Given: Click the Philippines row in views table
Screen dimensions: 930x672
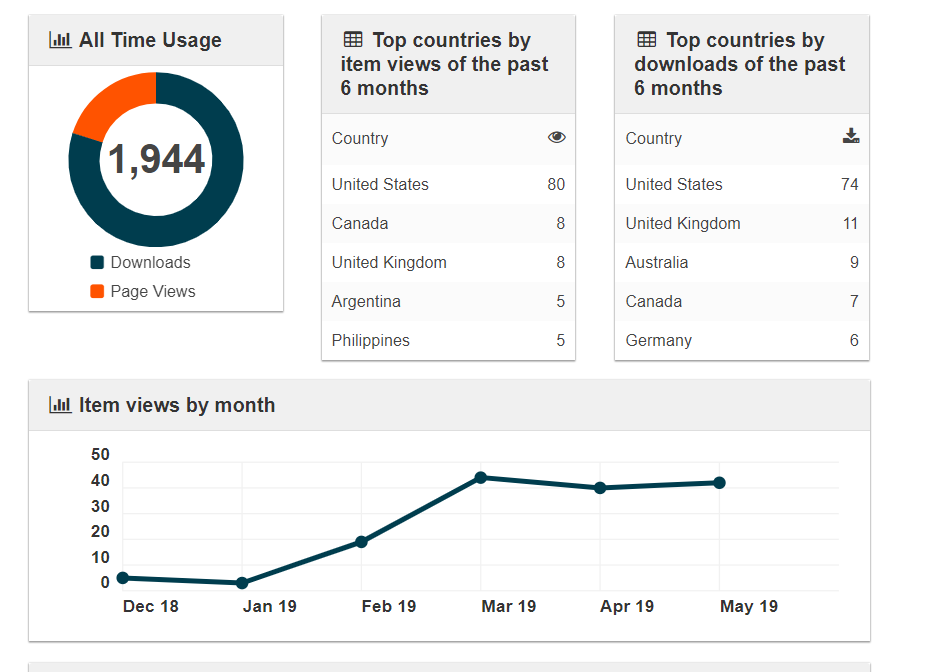Looking at the screenshot, I should pos(448,340).
